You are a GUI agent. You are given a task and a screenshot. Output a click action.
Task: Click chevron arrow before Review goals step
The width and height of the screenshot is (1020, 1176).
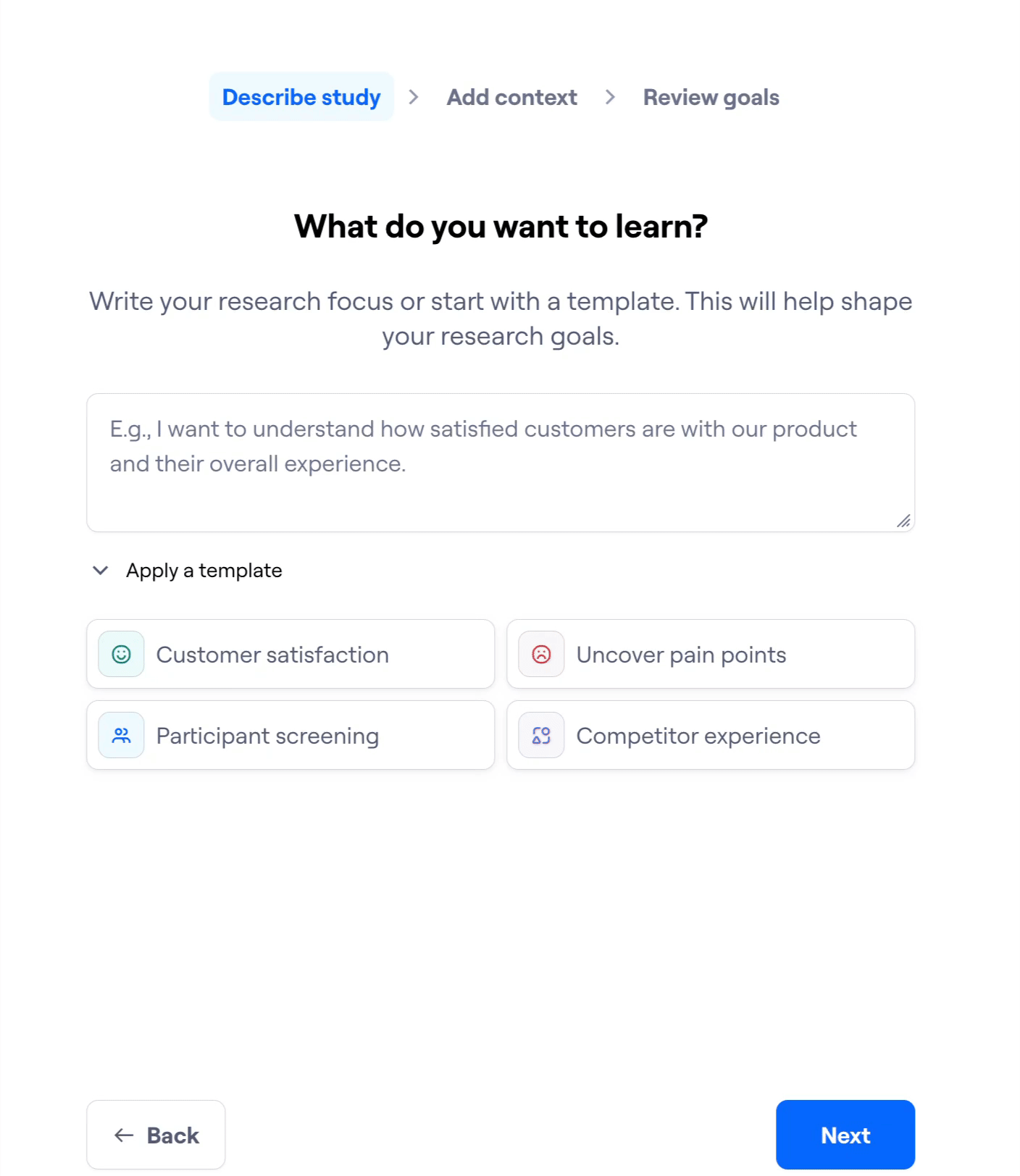[x=610, y=97]
